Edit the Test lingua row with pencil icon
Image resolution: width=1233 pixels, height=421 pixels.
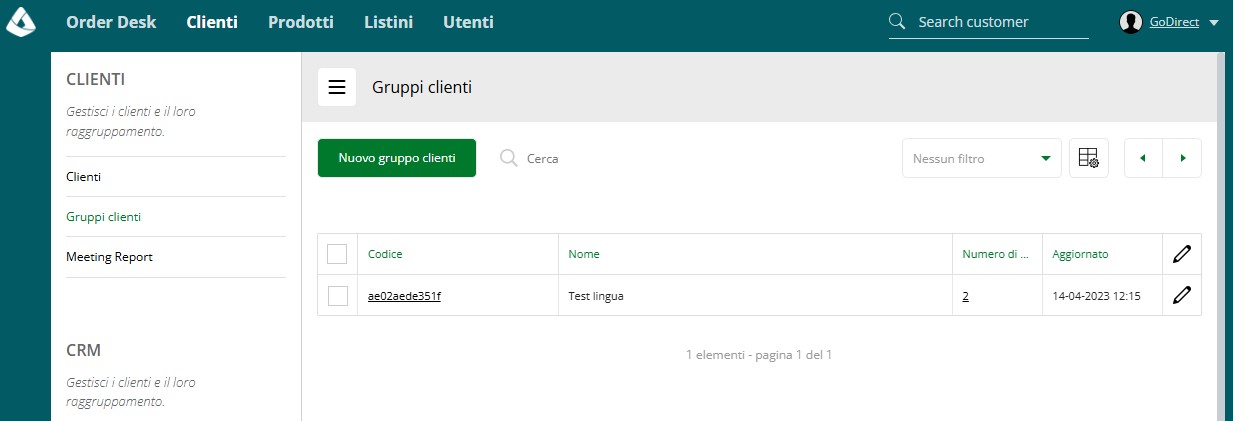point(1182,295)
